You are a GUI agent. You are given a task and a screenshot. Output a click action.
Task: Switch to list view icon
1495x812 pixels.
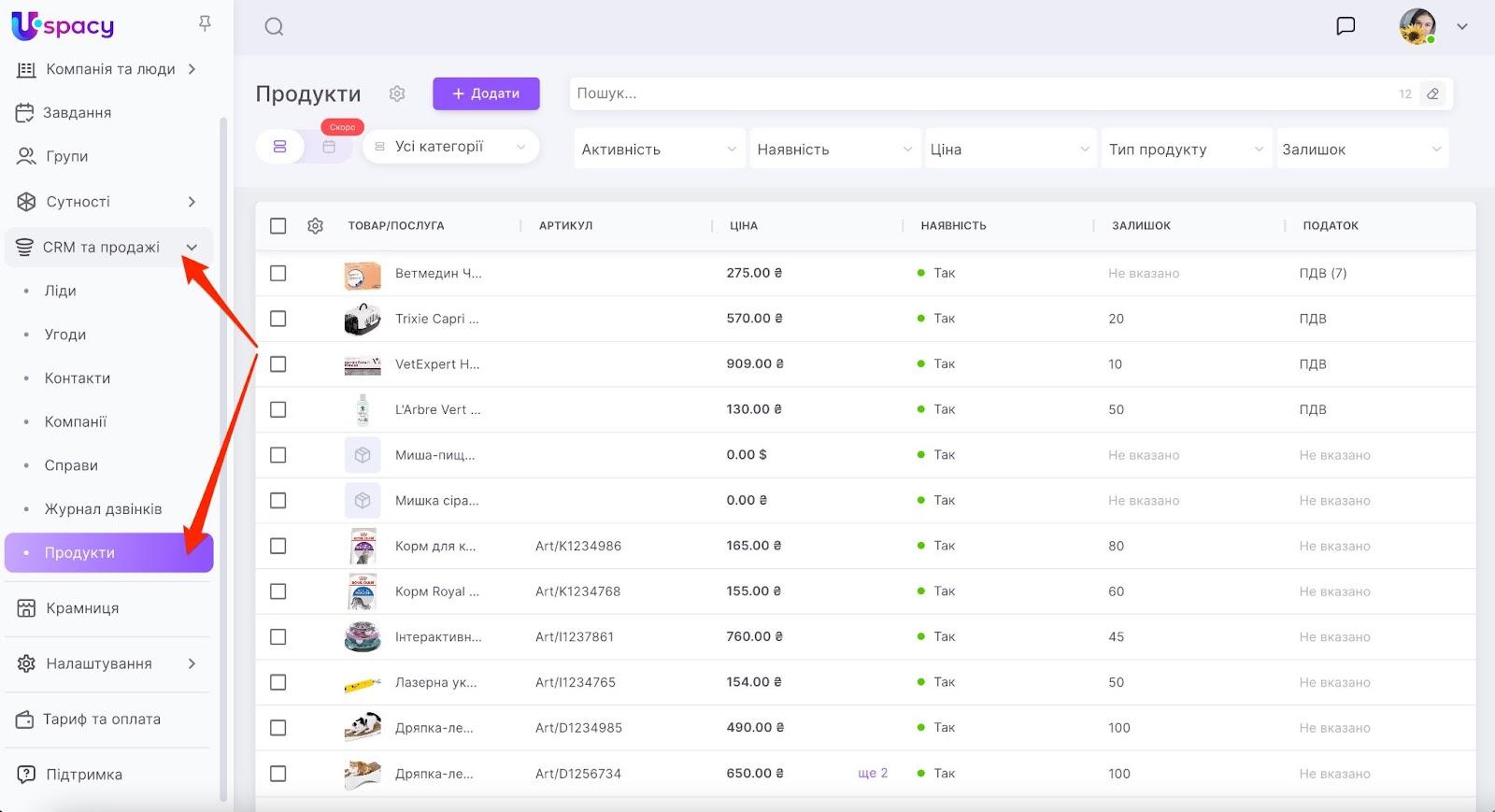click(279, 147)
